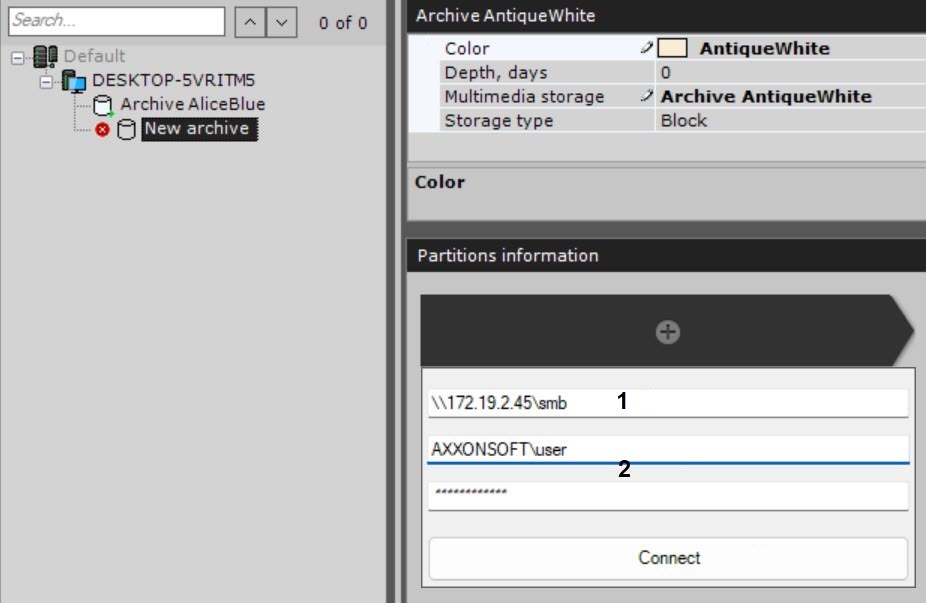Click the pencil icon in Multimedia storage row
This screenshot has width=926, height=603.
(x=647, y=96)
